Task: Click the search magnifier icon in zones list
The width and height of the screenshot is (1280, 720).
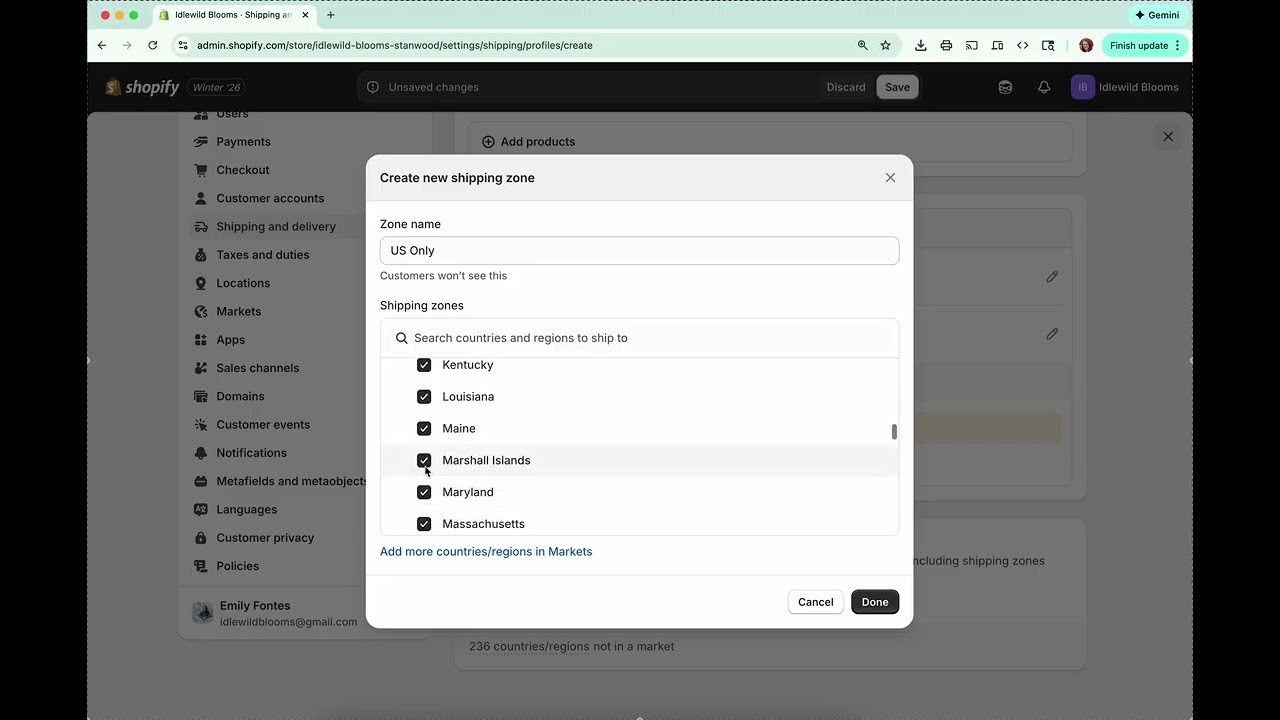Action: [402, 338]
